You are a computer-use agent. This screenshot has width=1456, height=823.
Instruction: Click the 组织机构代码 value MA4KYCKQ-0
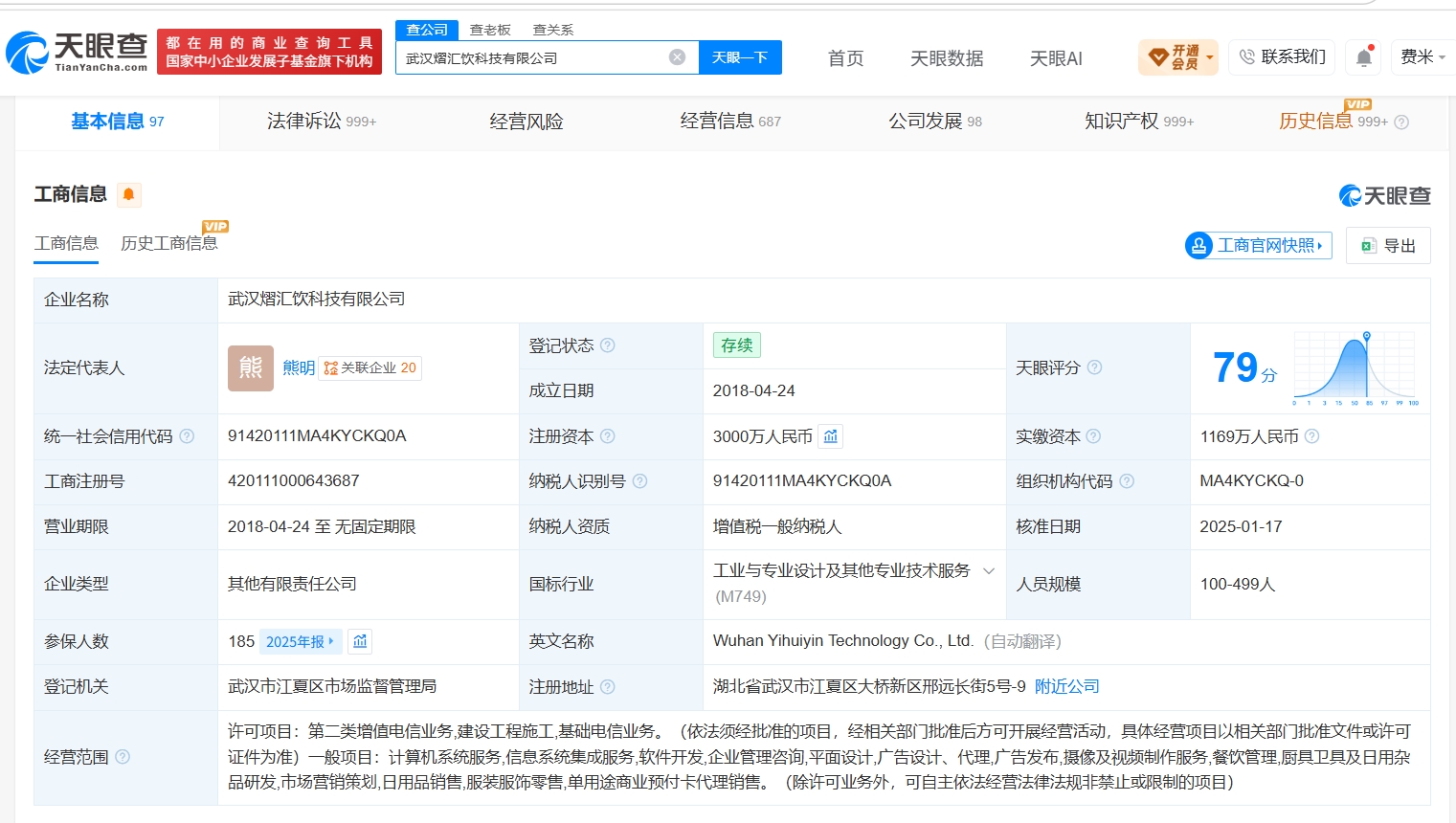1252,481
